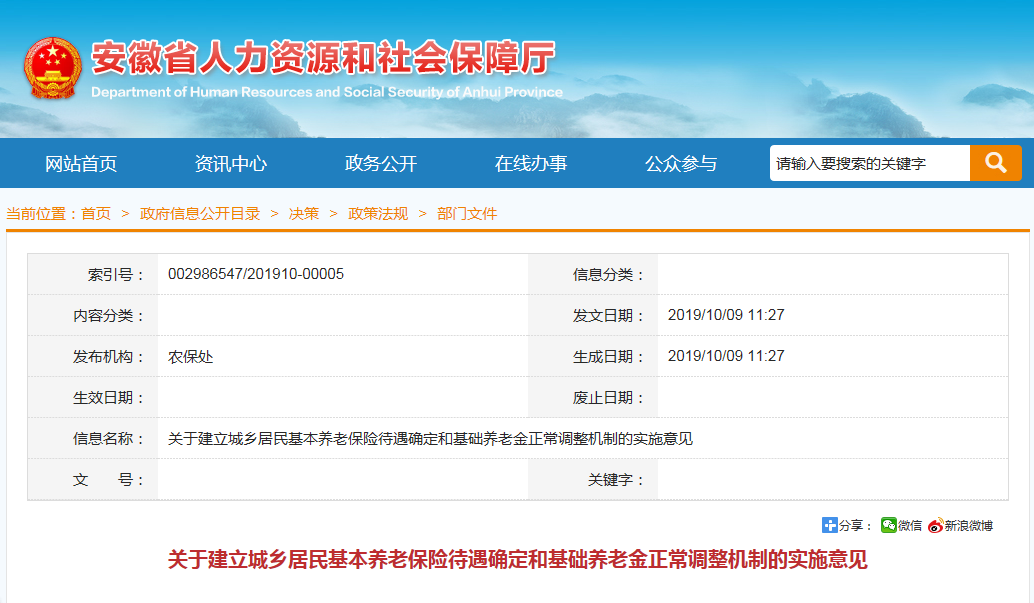Click the 决策 breadcrumb link
The image size is (1034, 603).
coord(304,213)
